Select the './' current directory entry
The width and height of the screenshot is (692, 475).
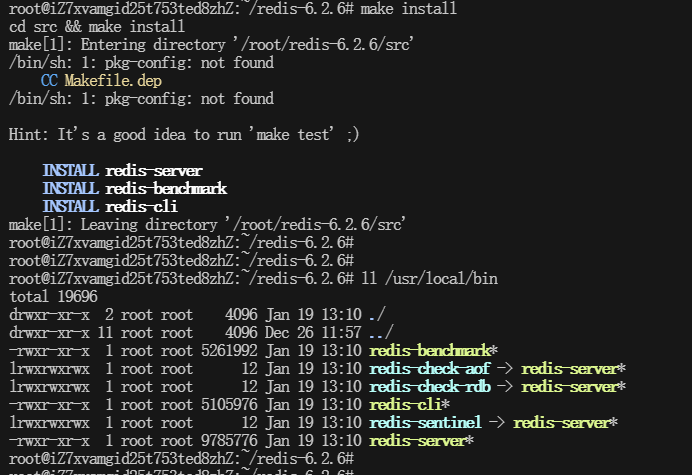(377, 315)
